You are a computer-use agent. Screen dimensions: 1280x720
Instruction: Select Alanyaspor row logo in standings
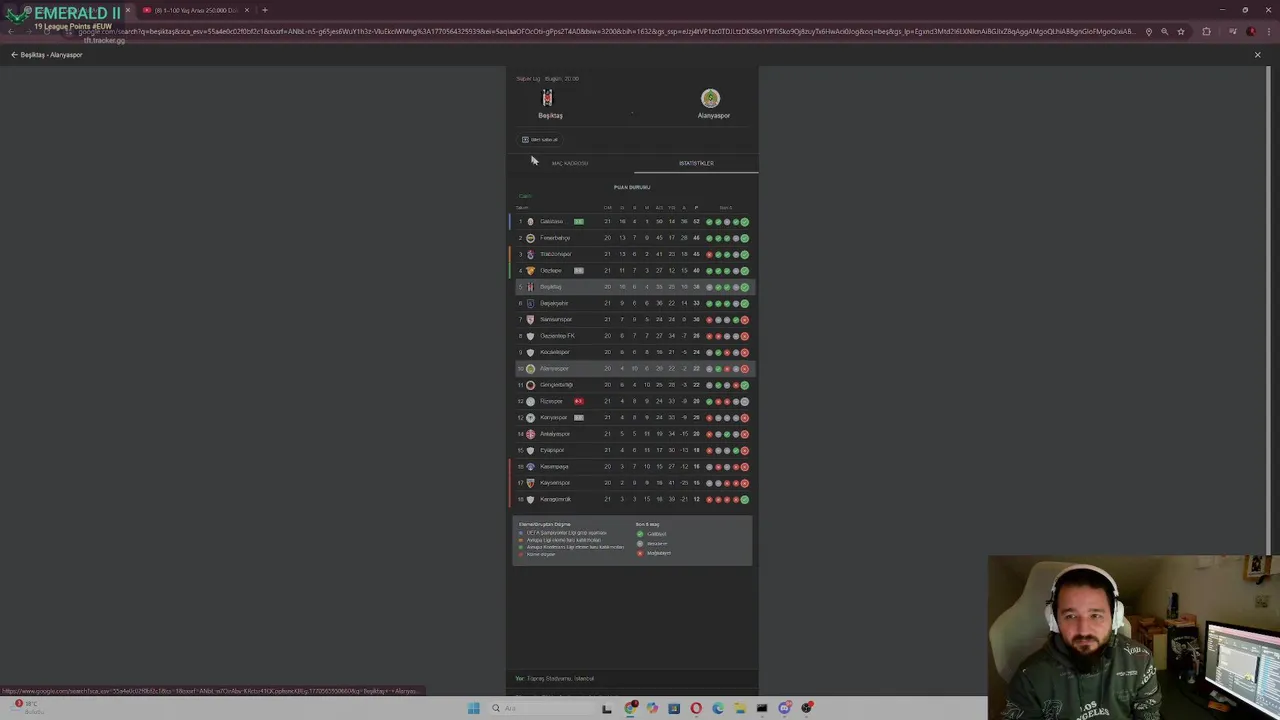point(530,368)
